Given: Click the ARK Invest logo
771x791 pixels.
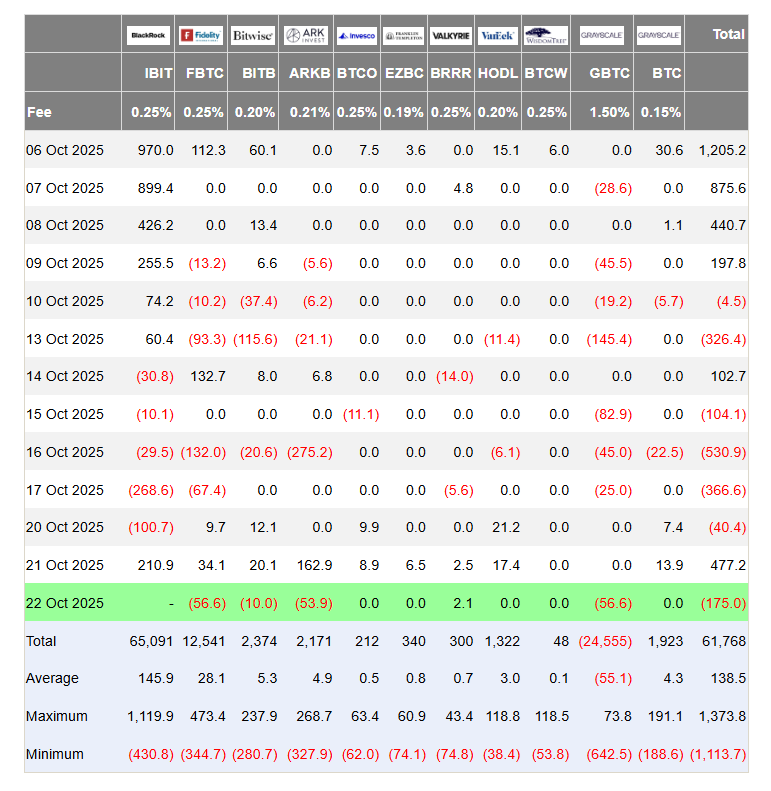Looking at the screenshot, I should (x=305, y=36).
